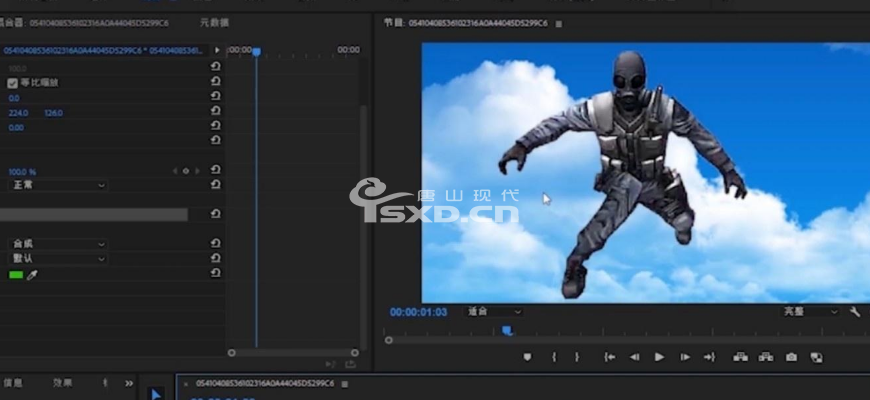Open the 完整 playback resolution dropdown

point(810,312)
